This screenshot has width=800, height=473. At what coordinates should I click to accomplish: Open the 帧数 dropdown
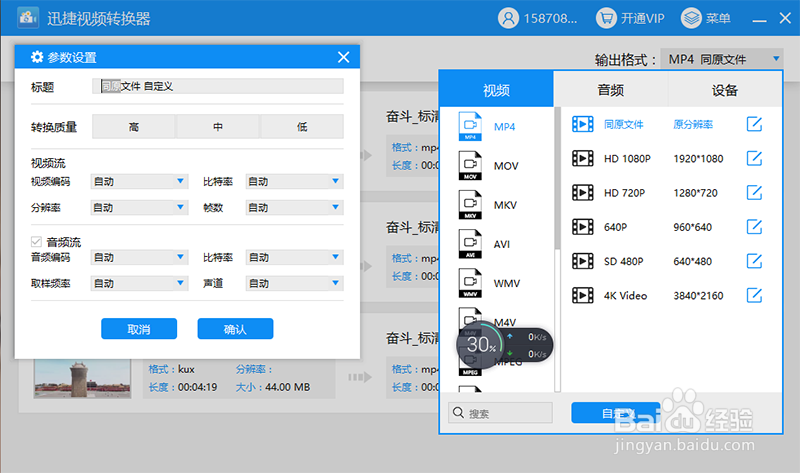tap(294, 207)
